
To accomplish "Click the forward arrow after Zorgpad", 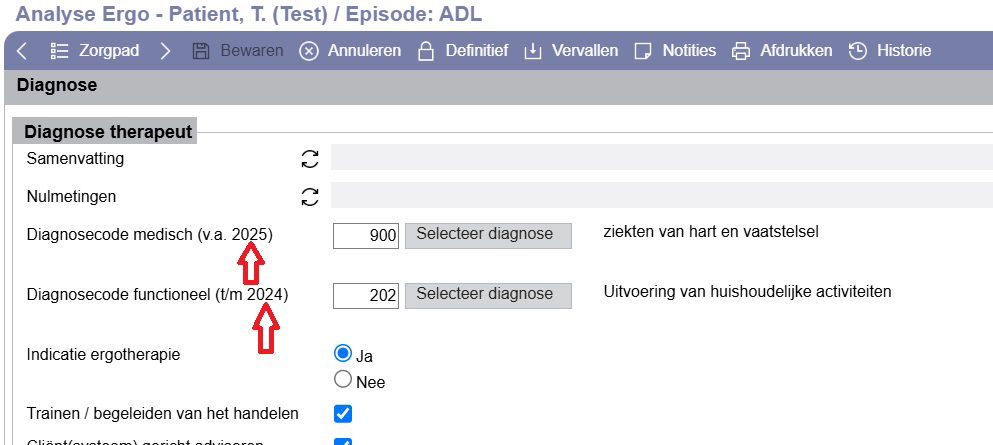I will 165,51.
